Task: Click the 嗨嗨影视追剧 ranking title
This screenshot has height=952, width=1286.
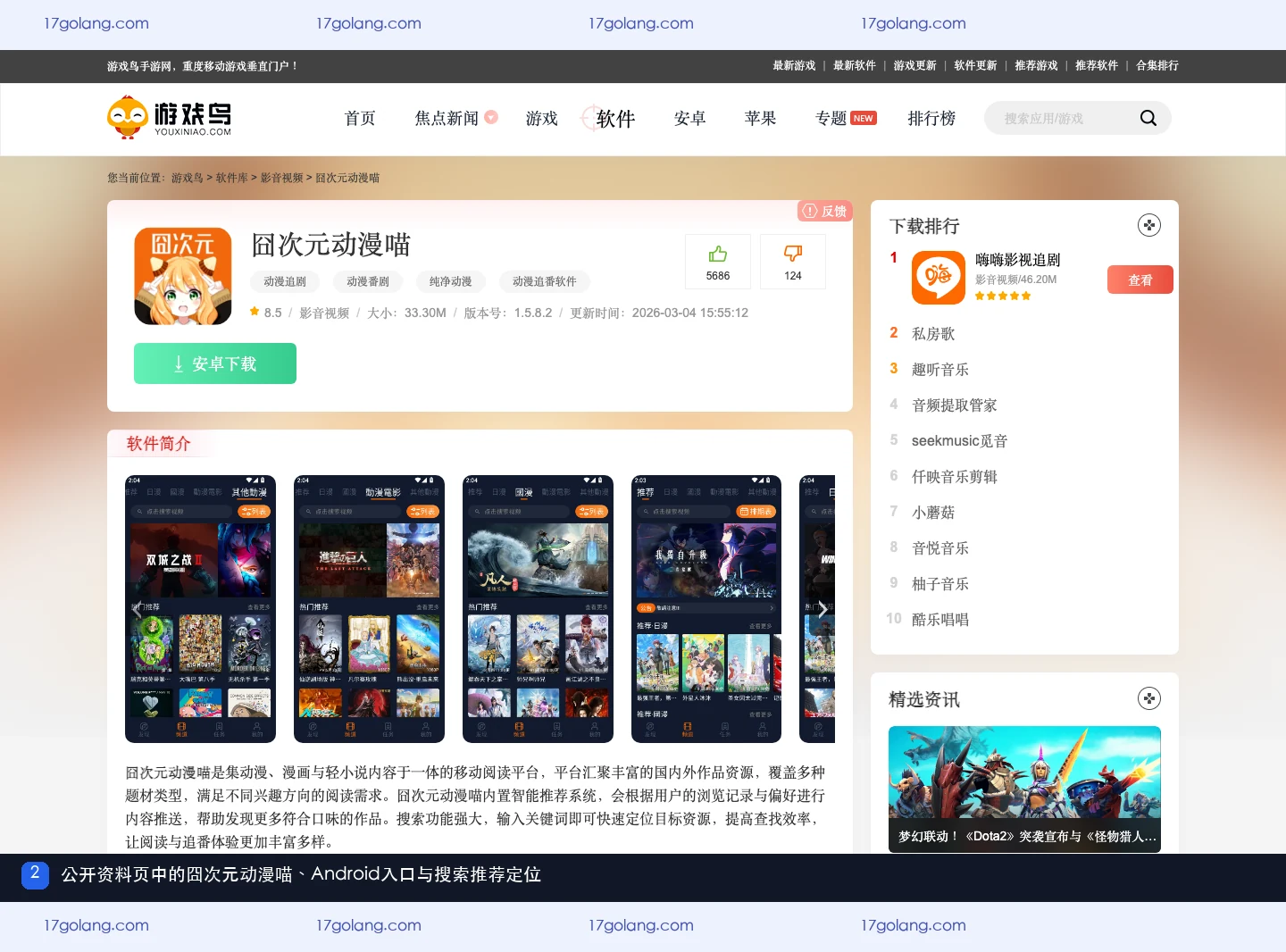Action: 1018,260
